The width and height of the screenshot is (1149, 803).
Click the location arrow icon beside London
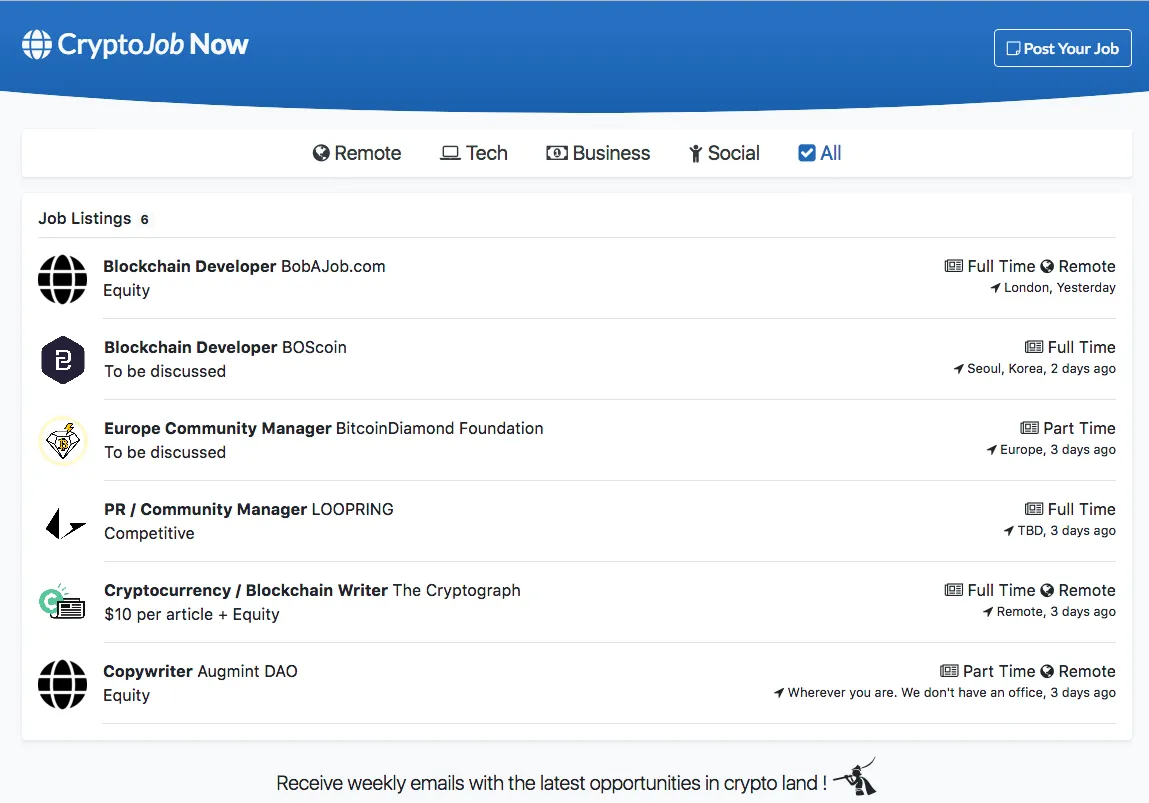click(x=995, y=288)
